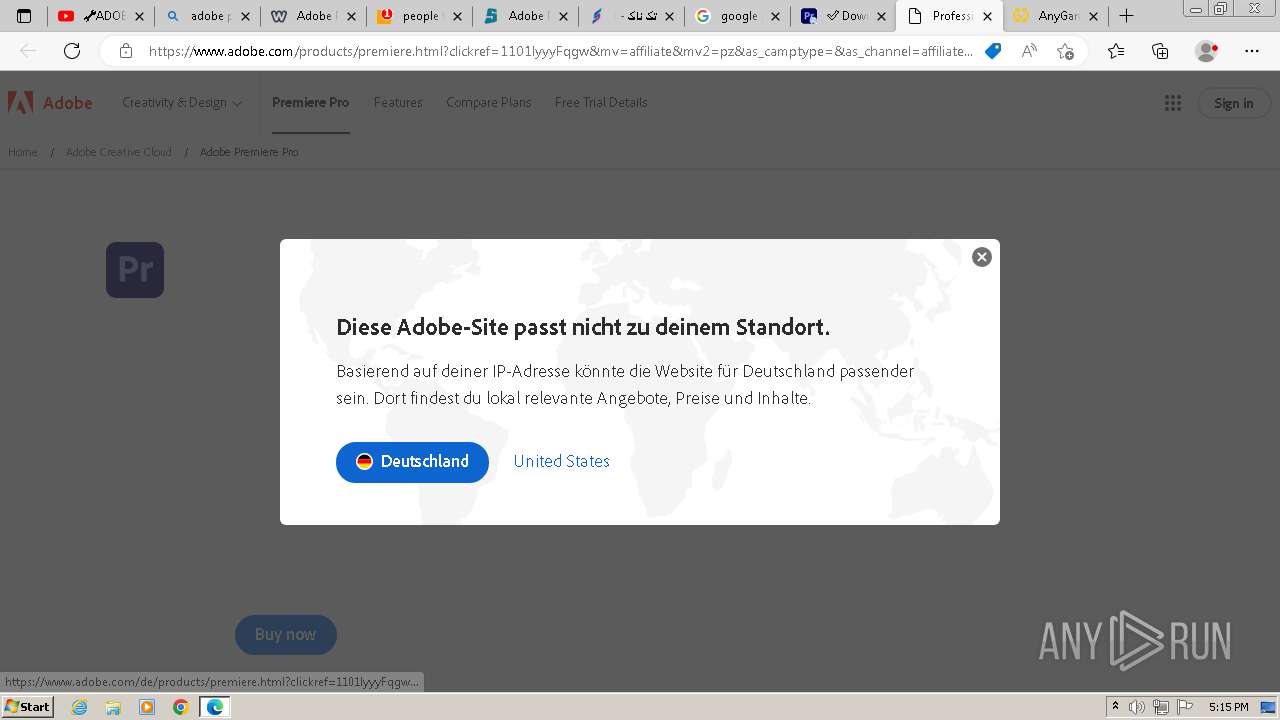The image size is (1280, 720).
Task: Click the Sign in button
Action: click(1234, 103)
